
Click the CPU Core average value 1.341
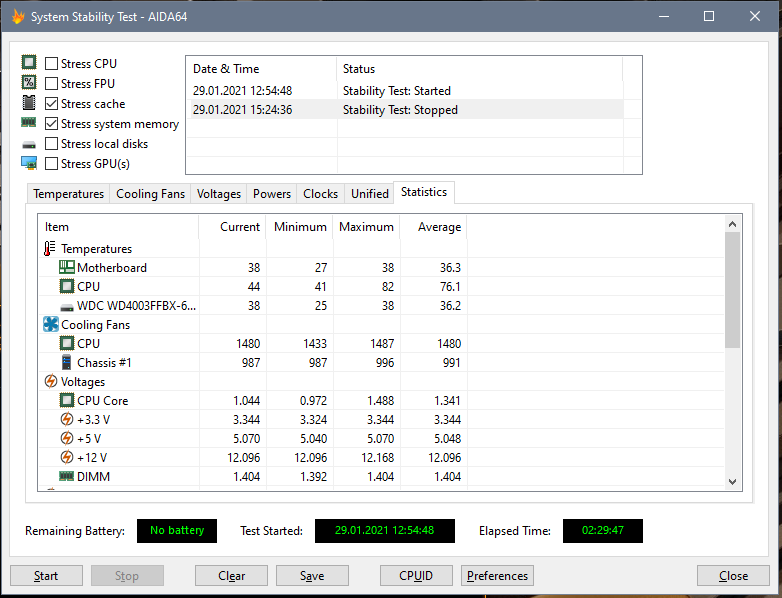[447, 400]
